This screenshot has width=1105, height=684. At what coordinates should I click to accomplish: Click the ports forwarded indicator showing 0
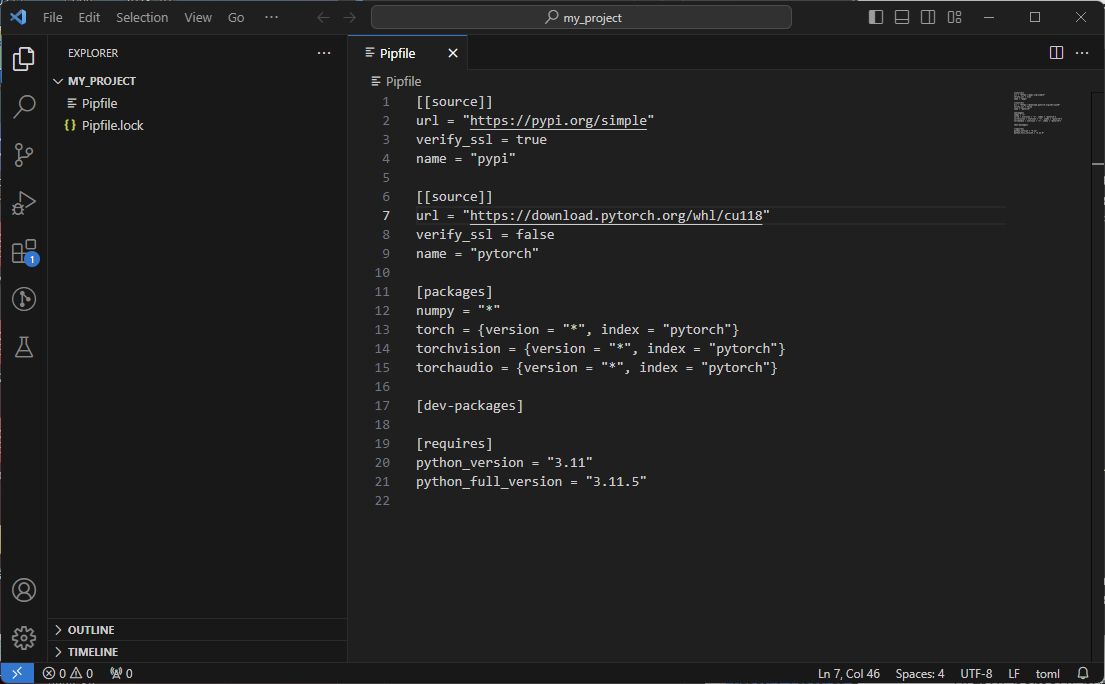[x=121, y=674]
